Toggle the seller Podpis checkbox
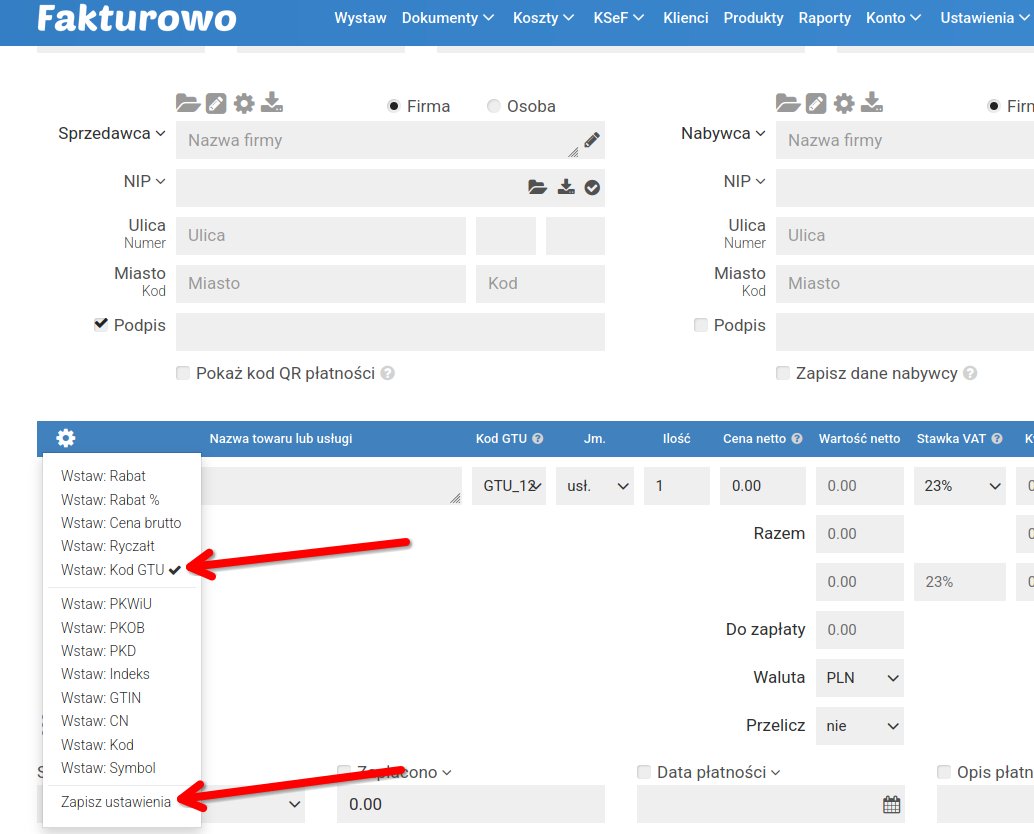This screenshot has width=1034, height=834. 100,325
